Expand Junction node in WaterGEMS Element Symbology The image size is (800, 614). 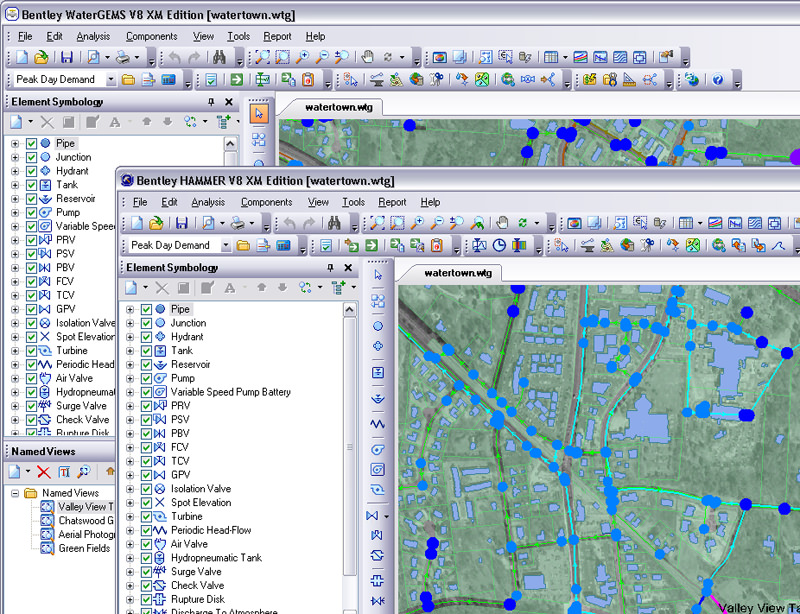coord(15,157)
